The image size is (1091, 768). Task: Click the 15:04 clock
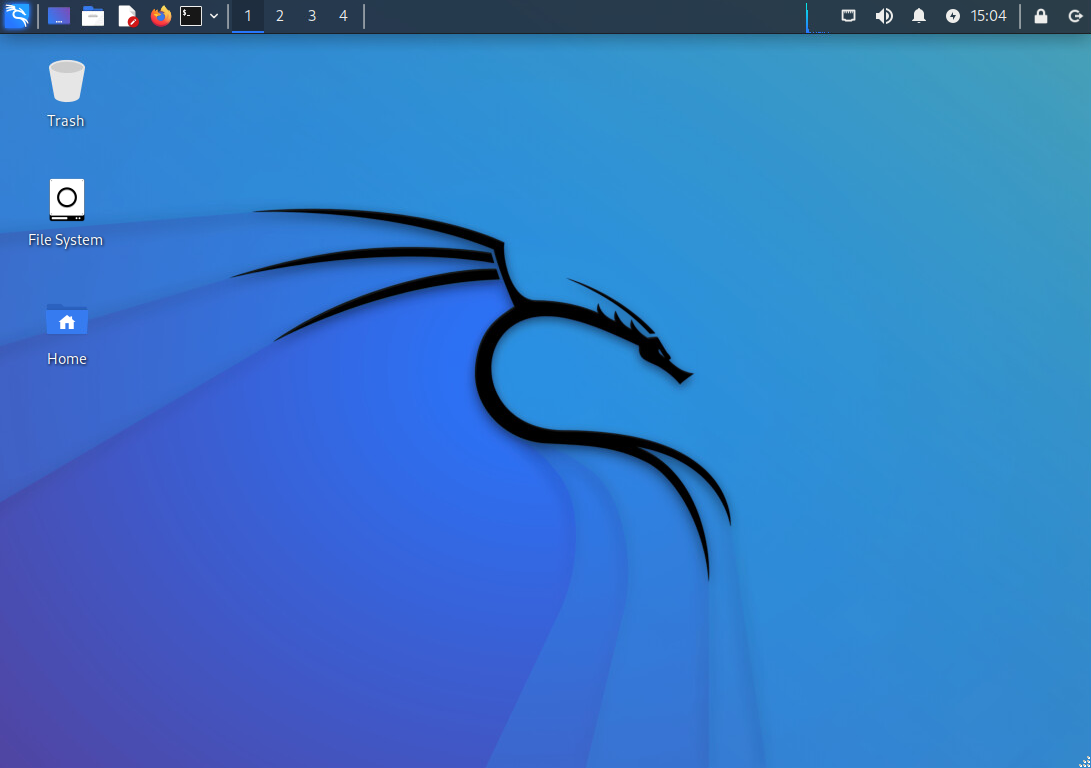coord(988,15)
